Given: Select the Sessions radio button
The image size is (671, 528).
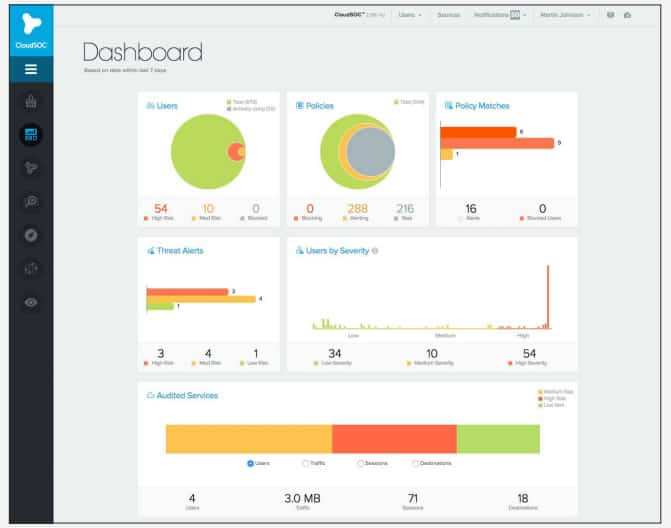Looking at the screenshot, I should tap(360, 463).
